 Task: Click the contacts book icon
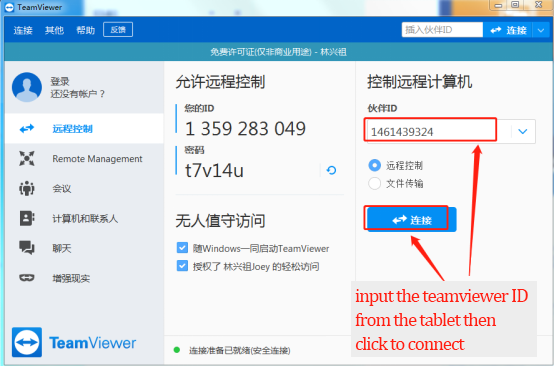pos(27,218)
